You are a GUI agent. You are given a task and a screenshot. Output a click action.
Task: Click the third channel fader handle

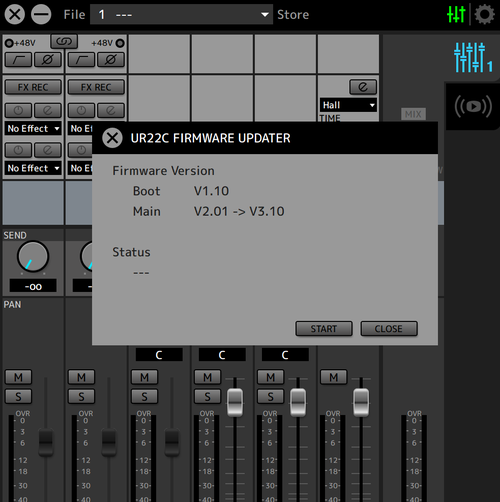coord(172,442)
